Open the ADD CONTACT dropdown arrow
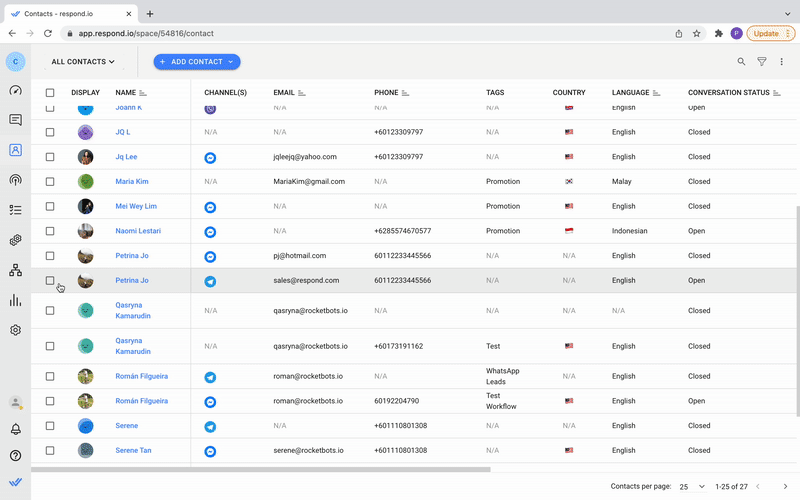Screen dimensions: 800x500 231,62
